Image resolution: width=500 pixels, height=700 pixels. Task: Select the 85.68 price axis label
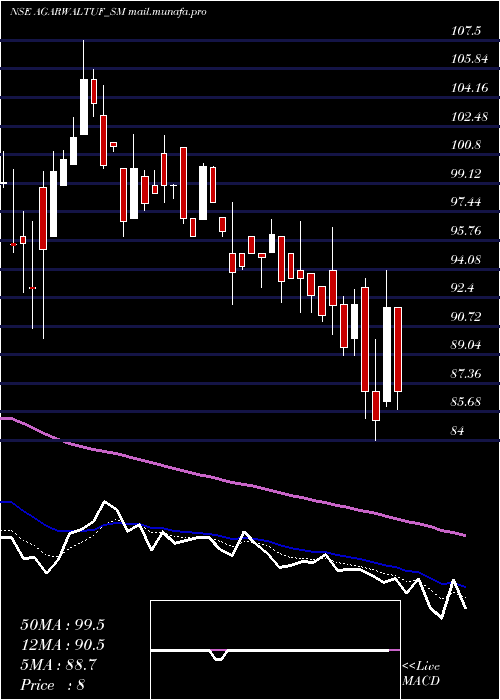[467, 402]
